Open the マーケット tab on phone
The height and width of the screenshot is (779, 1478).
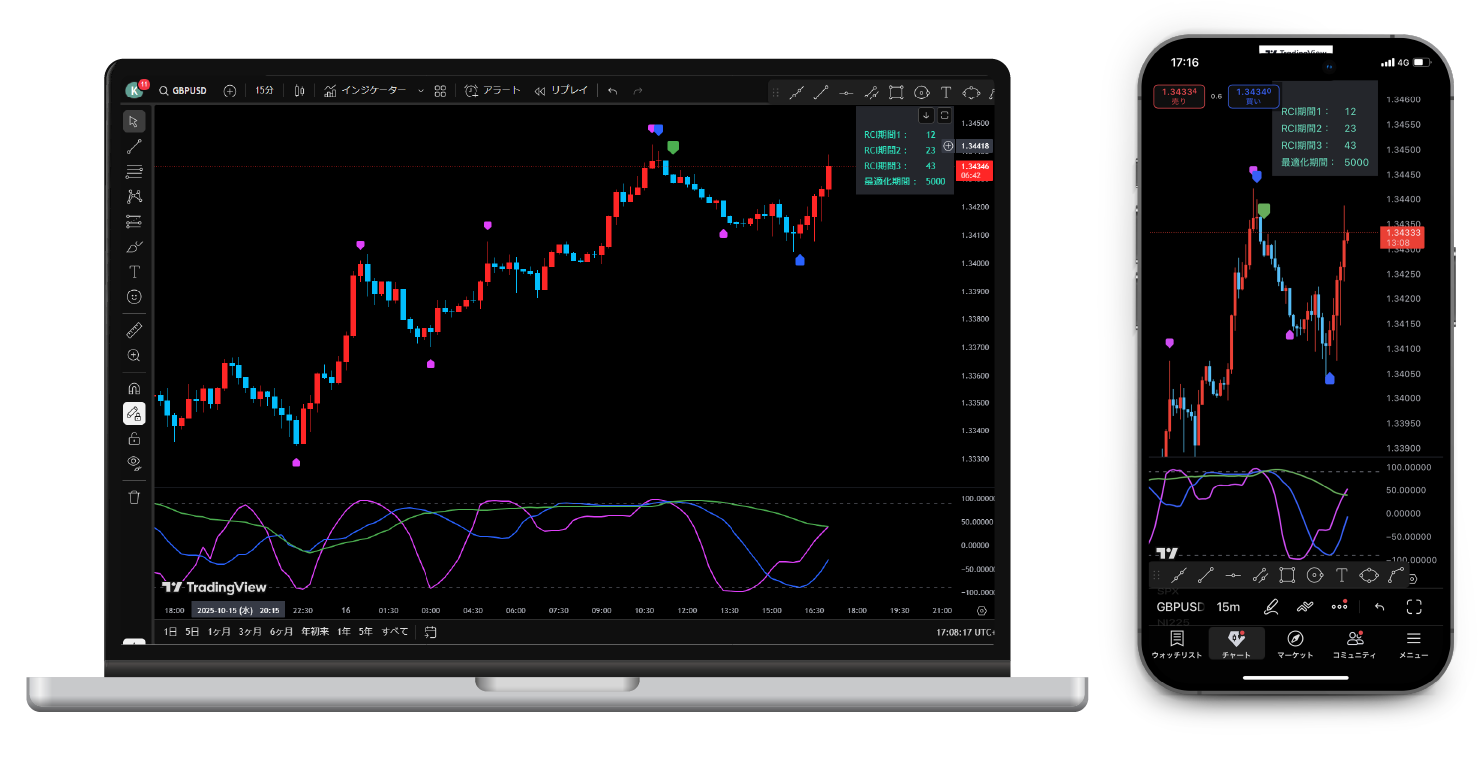click(x=1295, y=644)
